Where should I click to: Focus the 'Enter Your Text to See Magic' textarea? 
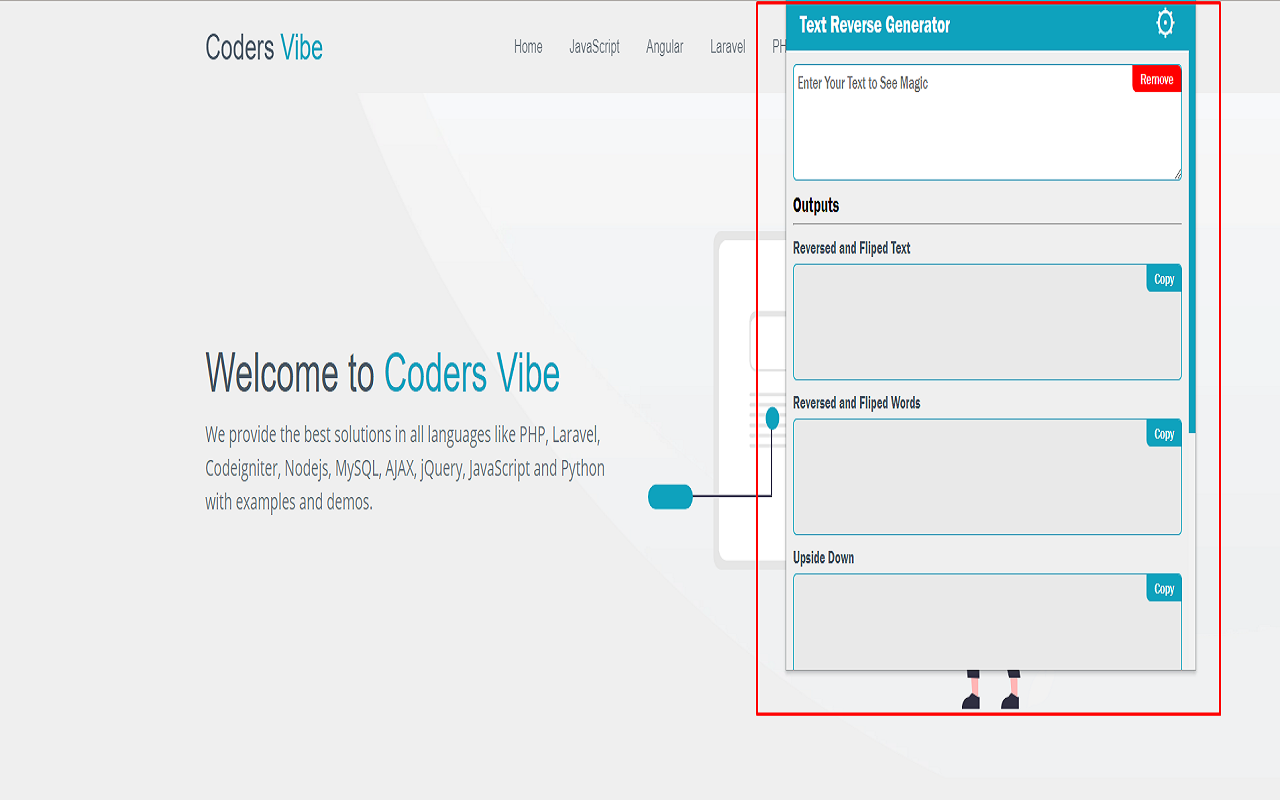click(x=987, y=123)
